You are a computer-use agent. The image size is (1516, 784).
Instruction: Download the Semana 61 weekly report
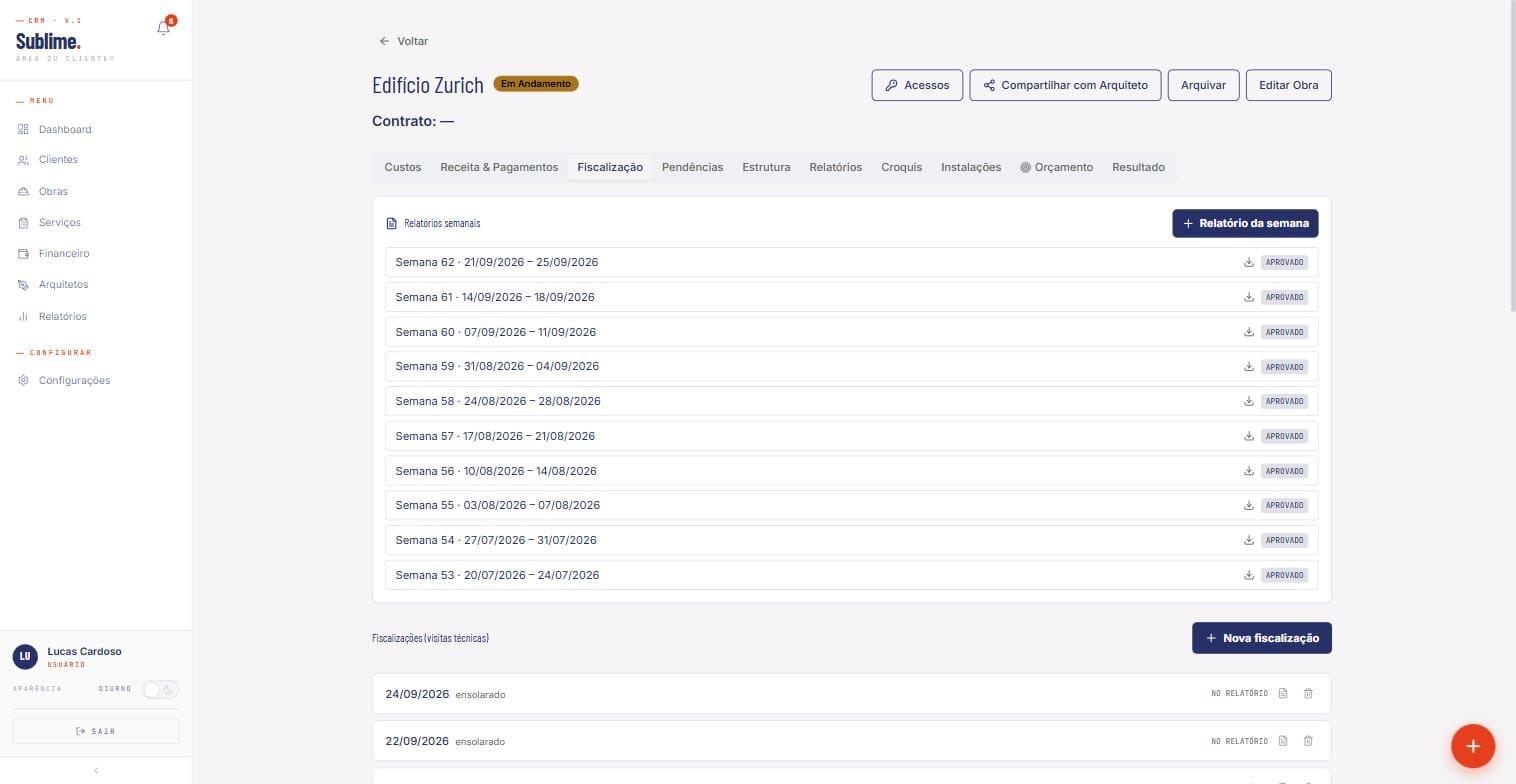pos(1249,297)
